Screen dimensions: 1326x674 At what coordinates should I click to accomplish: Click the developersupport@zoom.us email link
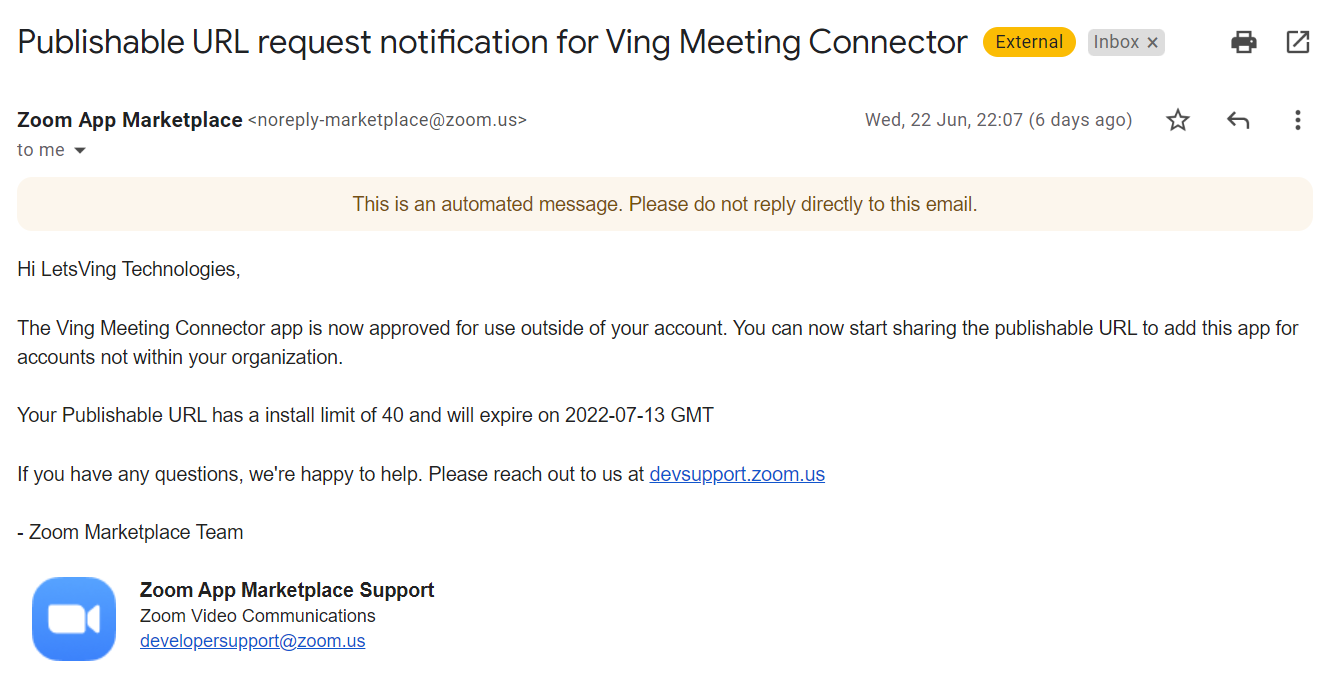pos(252,641)
